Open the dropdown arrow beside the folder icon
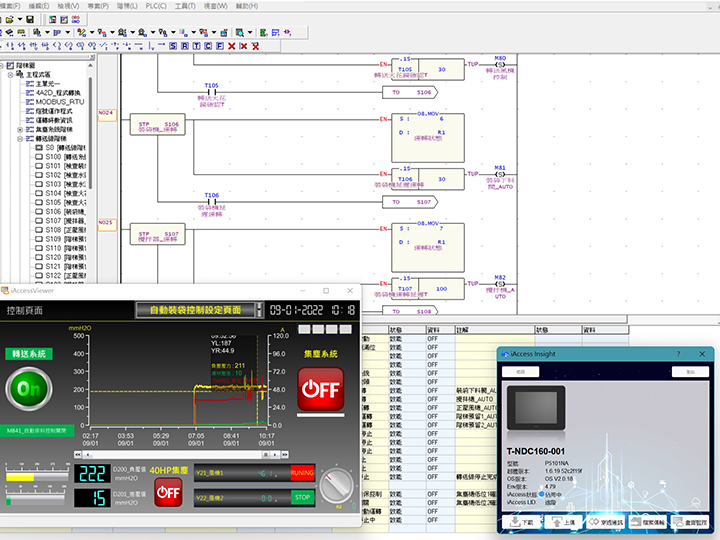Viewport: 720px width, 540px height. (20, 19)
